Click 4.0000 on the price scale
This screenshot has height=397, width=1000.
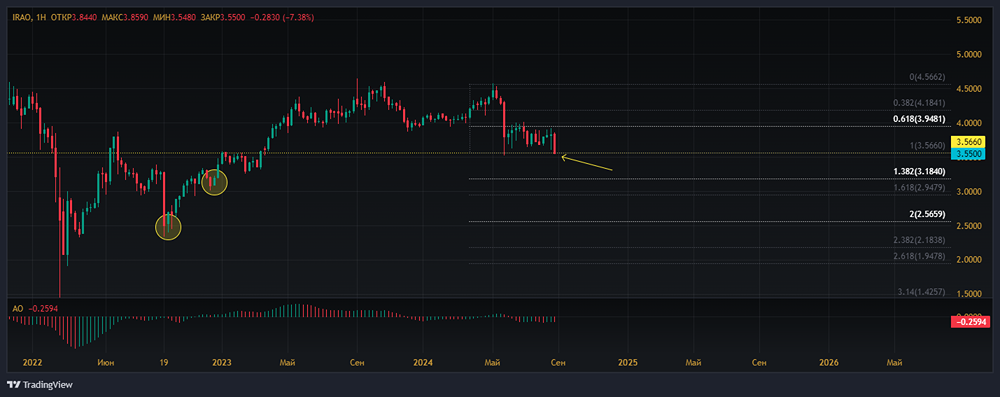[x=969, y=123]
